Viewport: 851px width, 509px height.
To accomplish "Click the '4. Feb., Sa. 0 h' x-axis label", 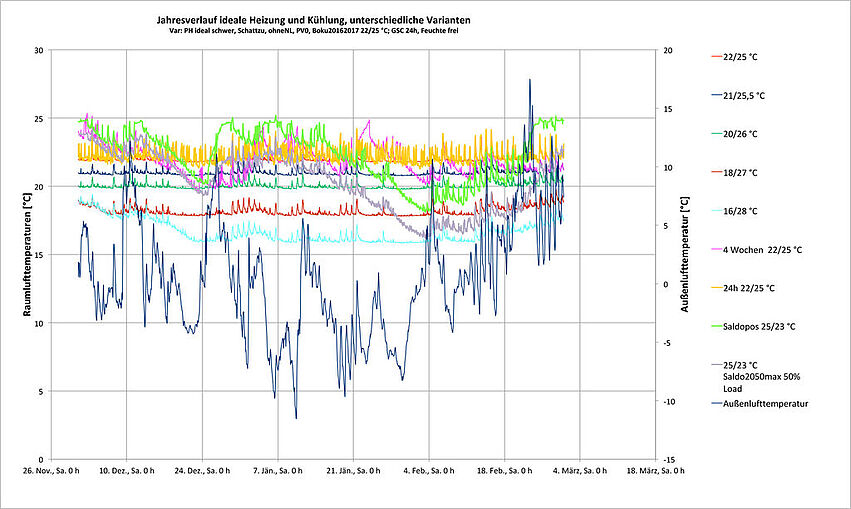I will click(x=429, y=469).
